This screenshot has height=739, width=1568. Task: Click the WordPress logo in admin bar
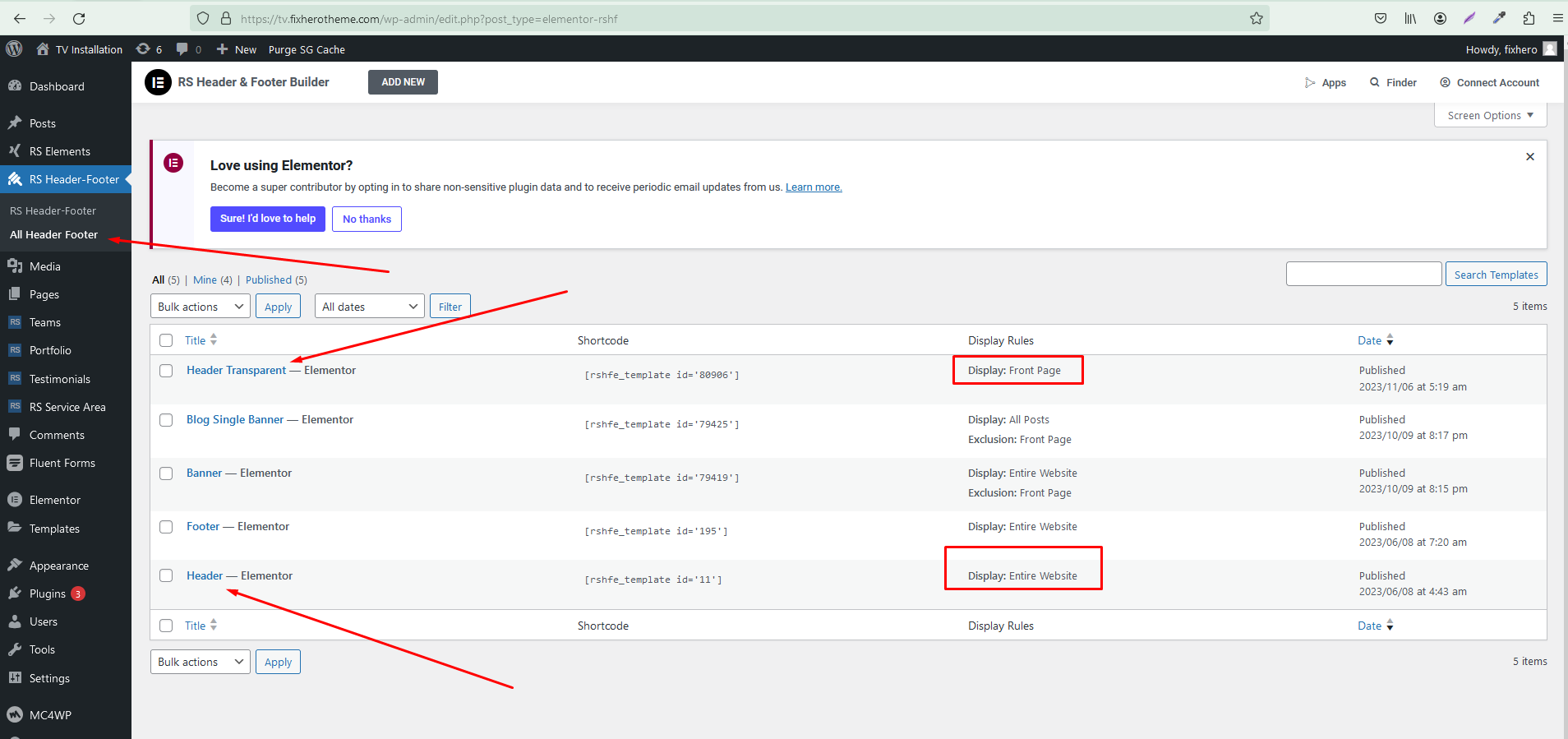point(14,49)
